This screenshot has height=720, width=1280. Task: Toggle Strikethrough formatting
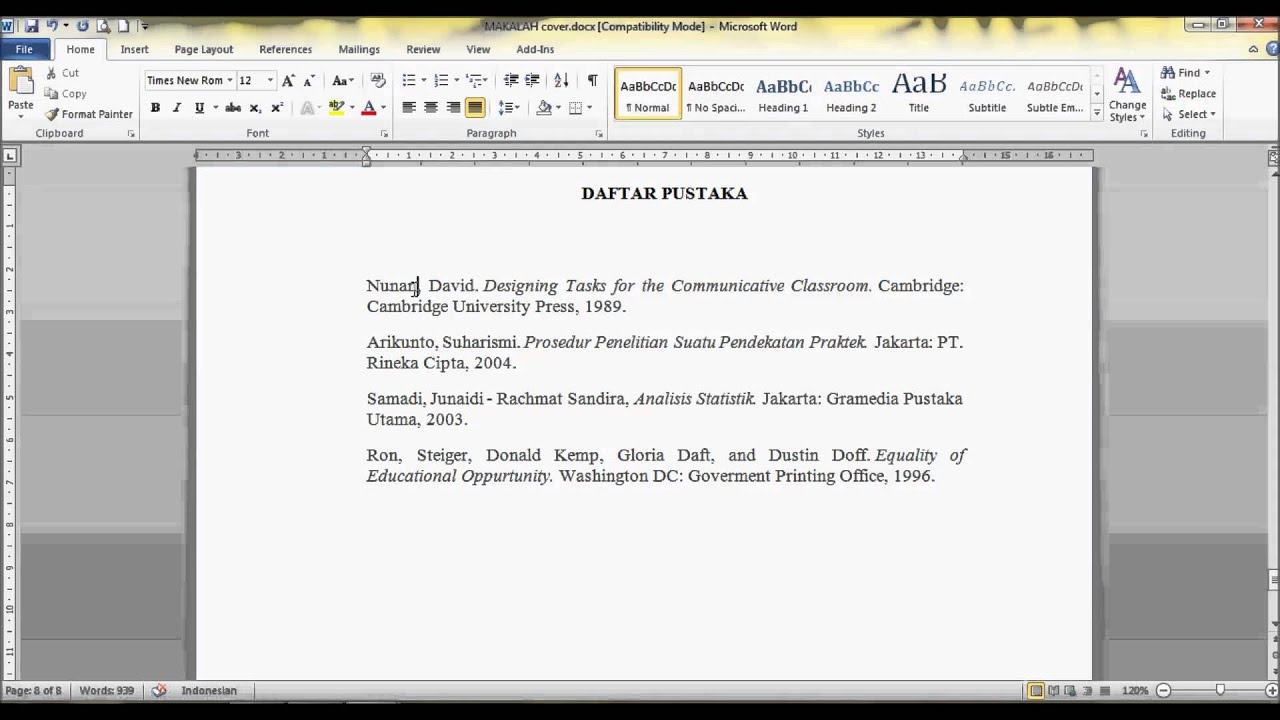point(233,108)
